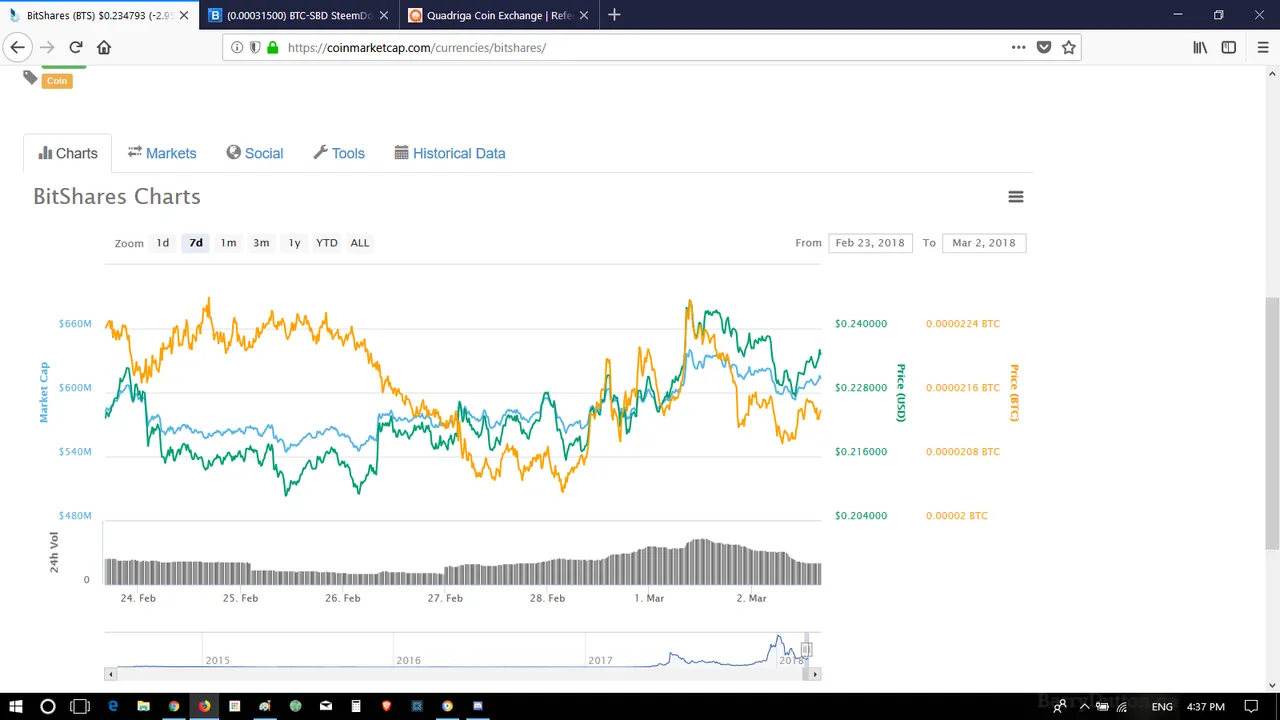Click the navigator left scroll arrow
This screenshot has width=1280, height=720.
110,674
